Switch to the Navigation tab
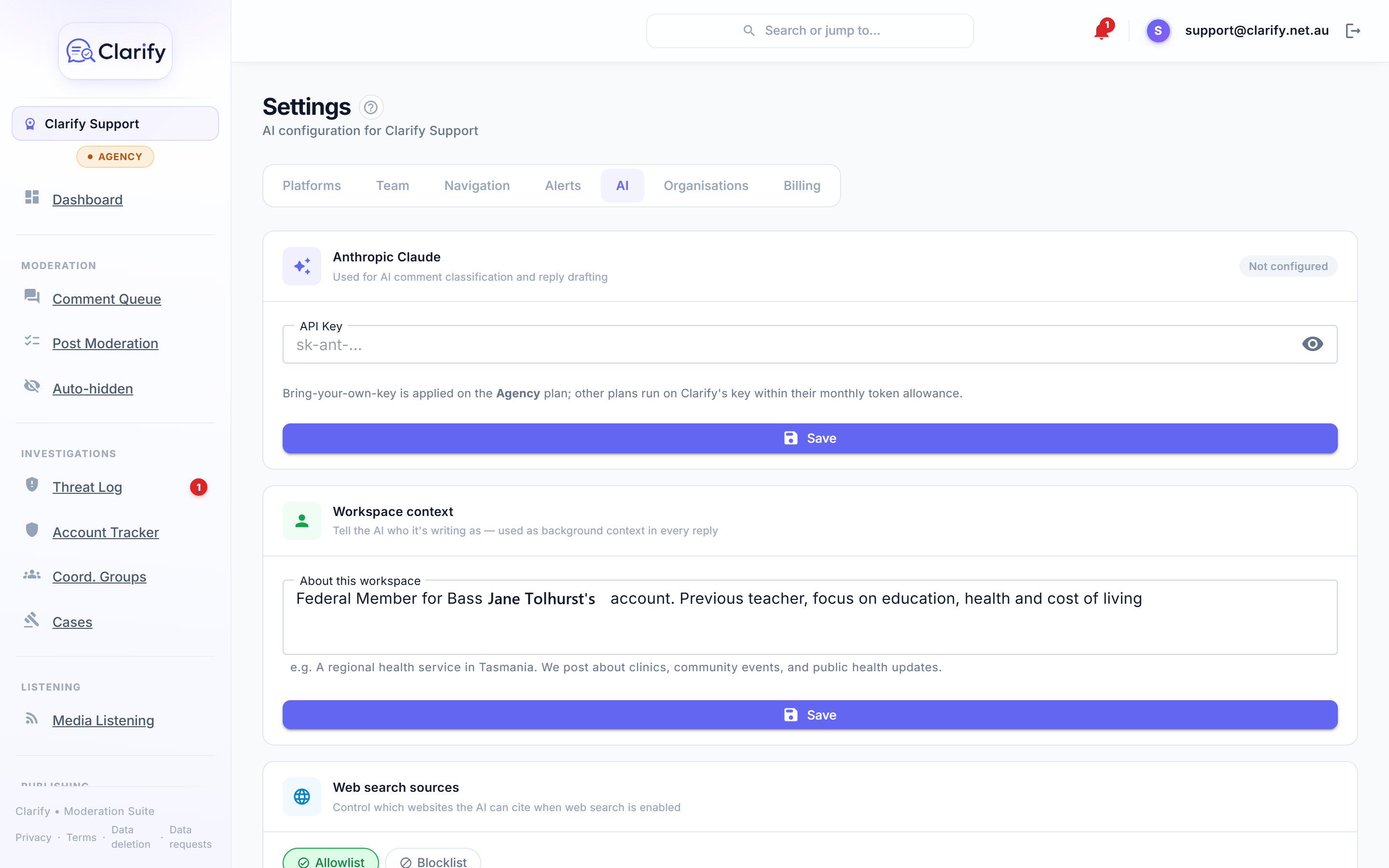Viewport: 1389px width, 868px height. point(477,186)
